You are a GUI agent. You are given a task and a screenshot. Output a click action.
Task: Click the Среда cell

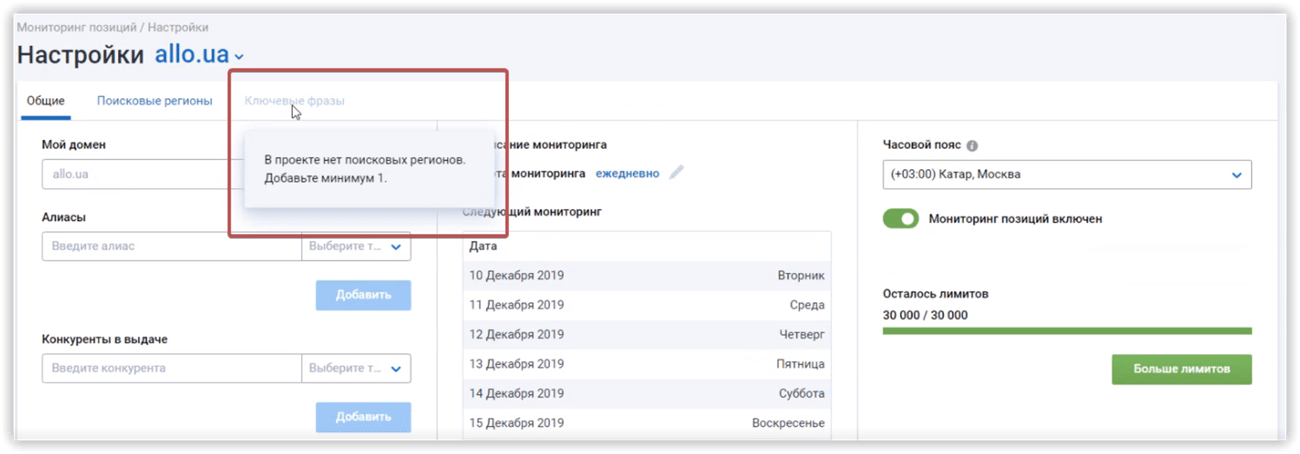coord(808,305)
